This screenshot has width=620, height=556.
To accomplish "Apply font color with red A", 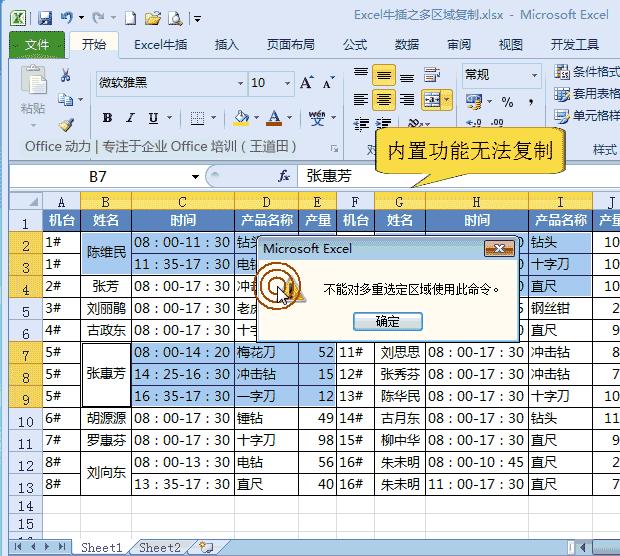I will click(274, 117).
